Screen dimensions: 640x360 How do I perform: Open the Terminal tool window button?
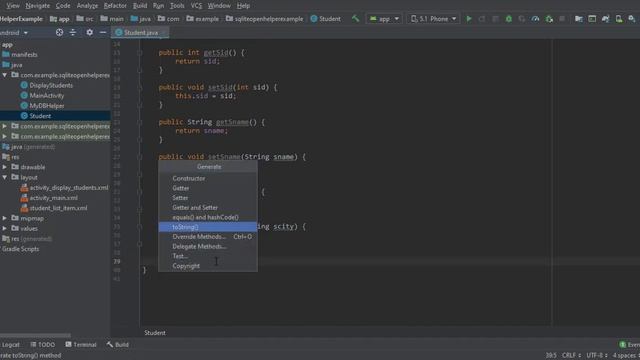81,345
